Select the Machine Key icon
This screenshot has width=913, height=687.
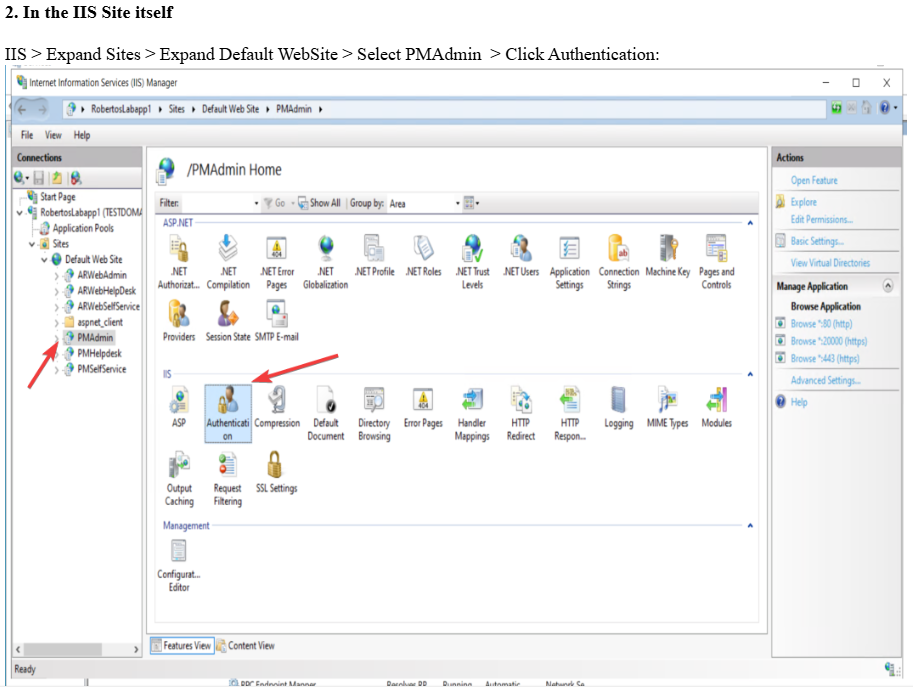(x=667, y=252)
